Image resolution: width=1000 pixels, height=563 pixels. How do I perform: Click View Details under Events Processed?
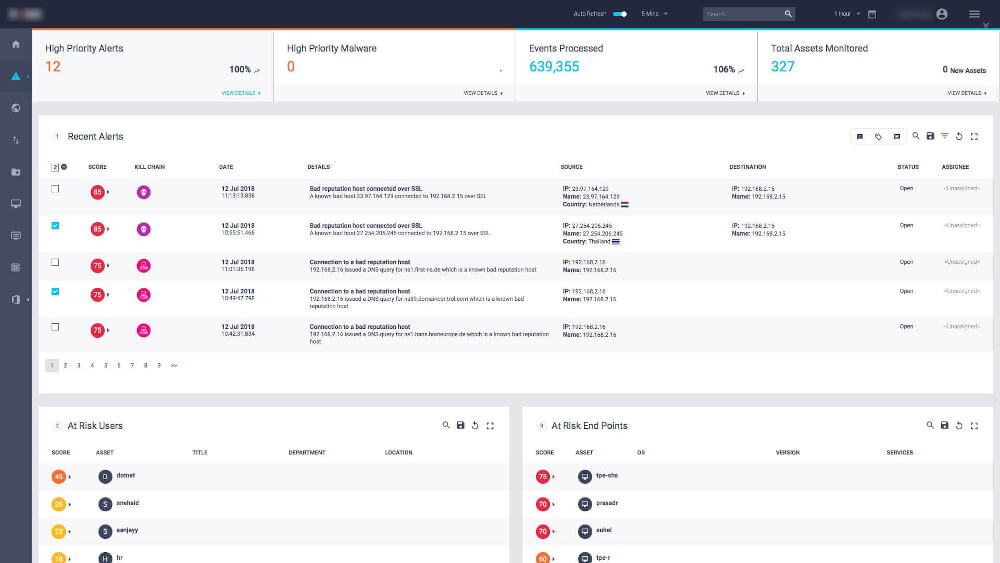pyautogui.click(x=724, y=93)
